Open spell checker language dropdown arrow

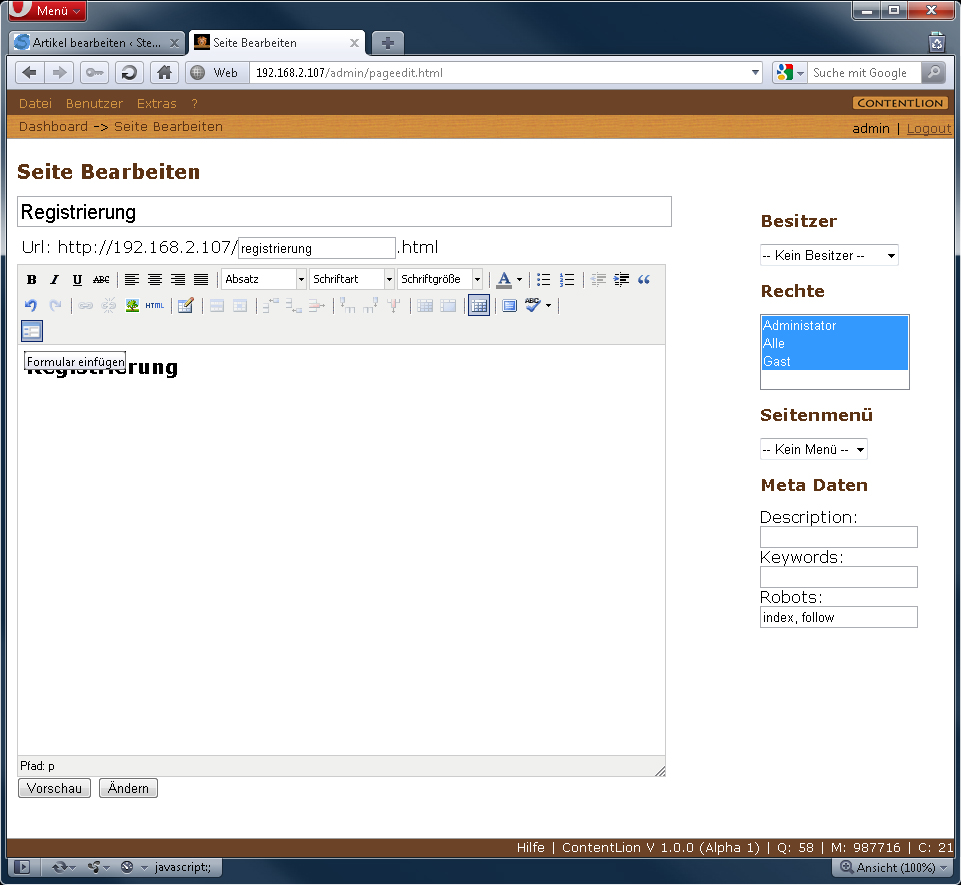pyautogui.click(x=549, y=305)
